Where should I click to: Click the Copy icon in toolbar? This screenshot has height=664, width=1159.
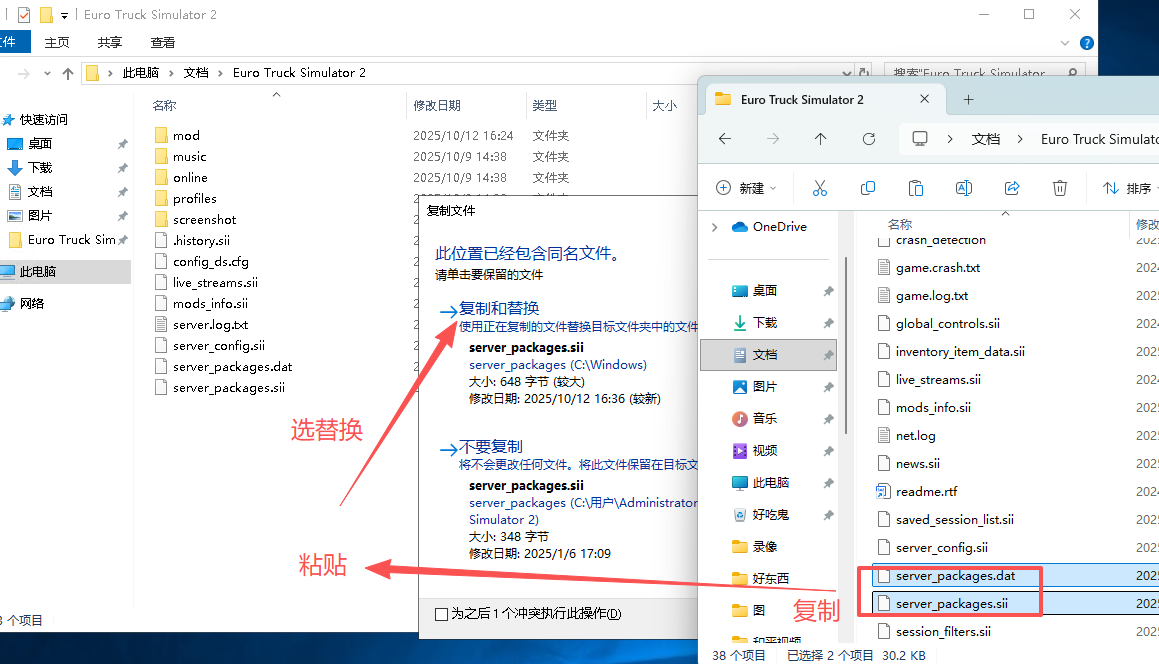pyautogui.click(x=868, y=188)
